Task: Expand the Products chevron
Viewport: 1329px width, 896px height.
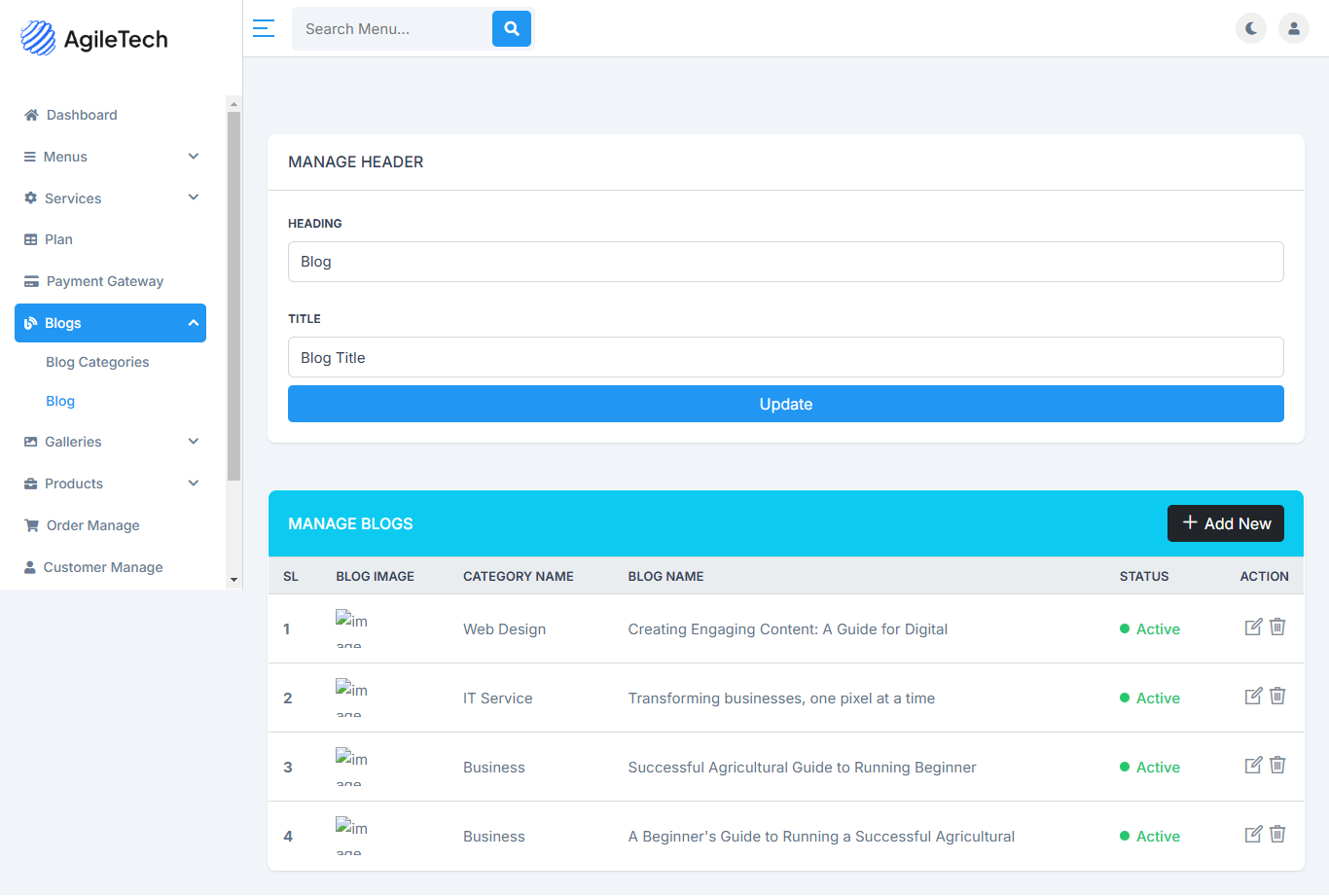Action: coord(194,483)
